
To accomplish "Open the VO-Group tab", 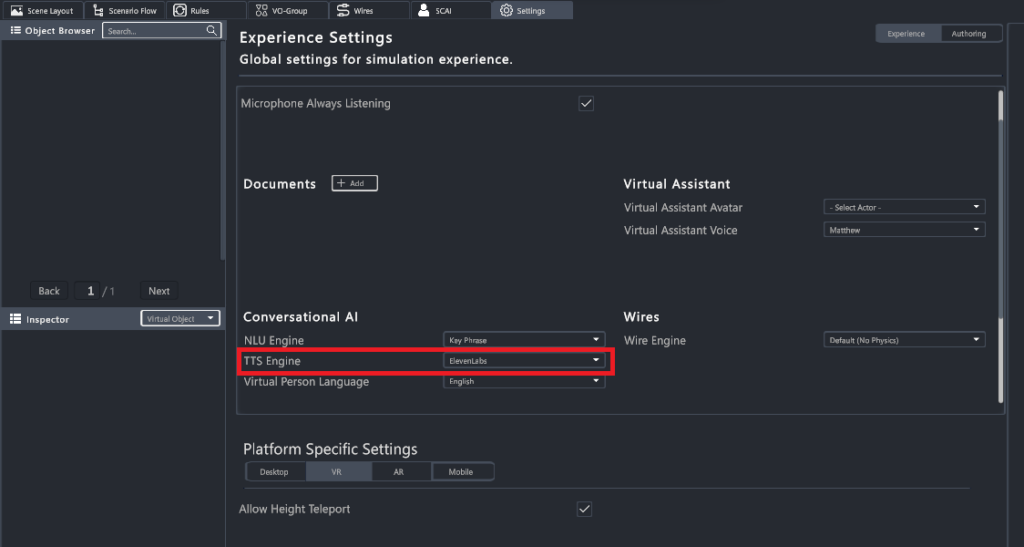I will coord(288,10).
